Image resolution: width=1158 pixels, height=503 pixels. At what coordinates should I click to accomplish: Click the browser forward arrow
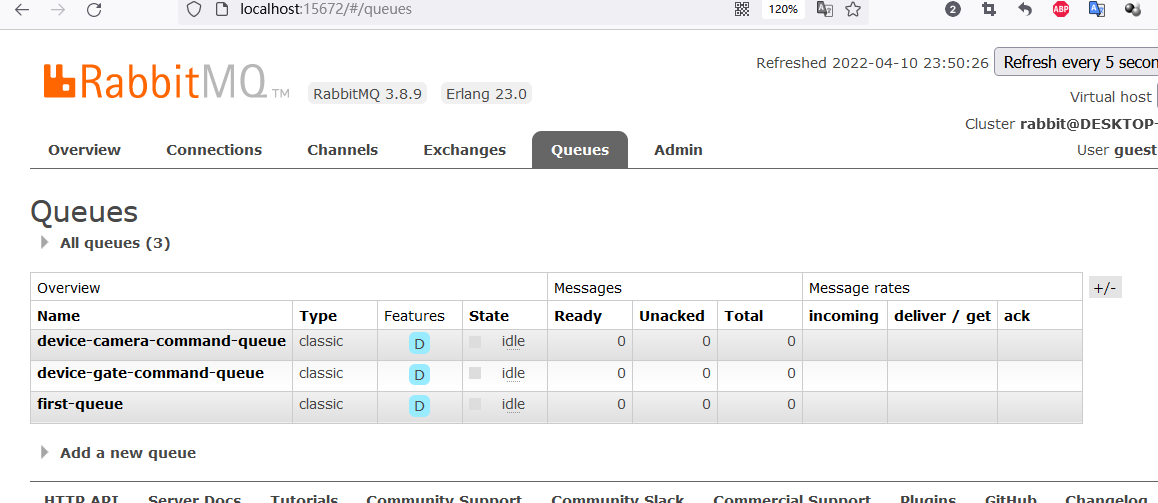(x=58, y=10)
